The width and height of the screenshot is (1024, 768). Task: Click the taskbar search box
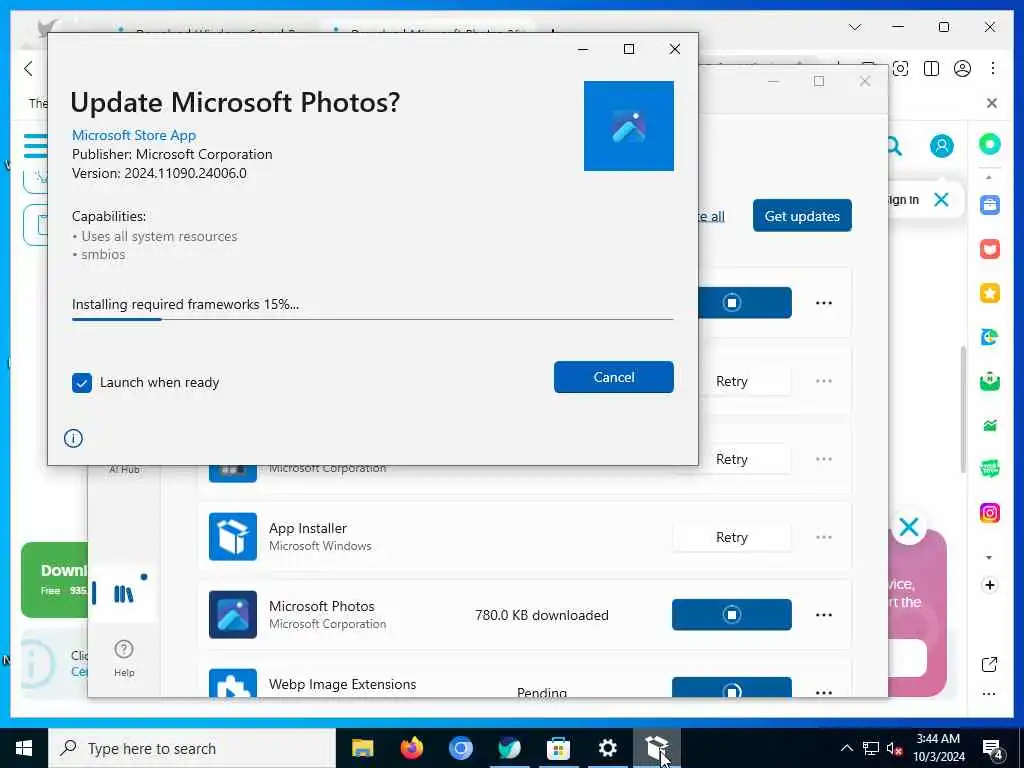pos(192,748)
